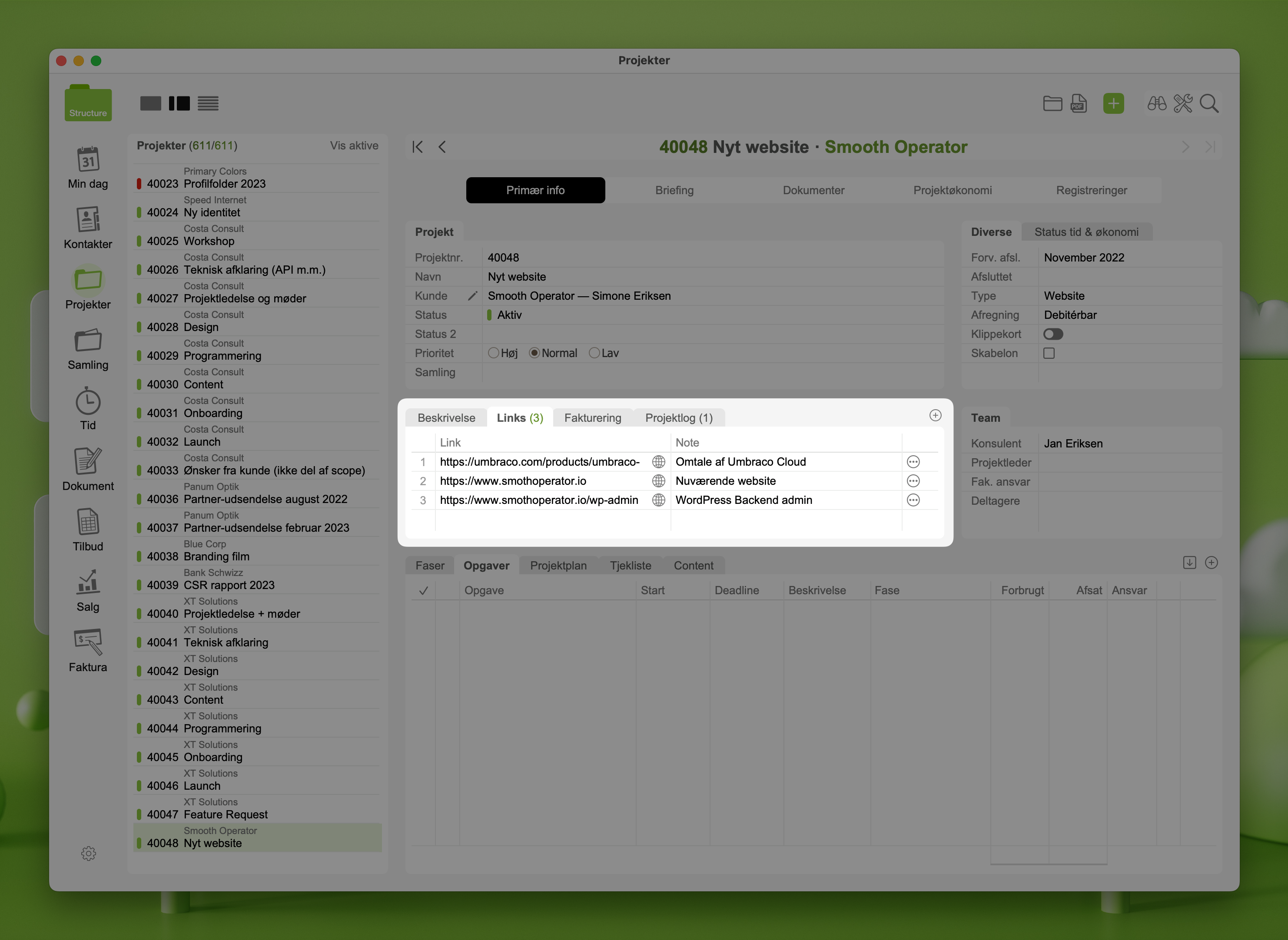Screen dimensions: 1288x940
Task: Check the Skabelon checkbox
Action: click(x=1049, y=353)
